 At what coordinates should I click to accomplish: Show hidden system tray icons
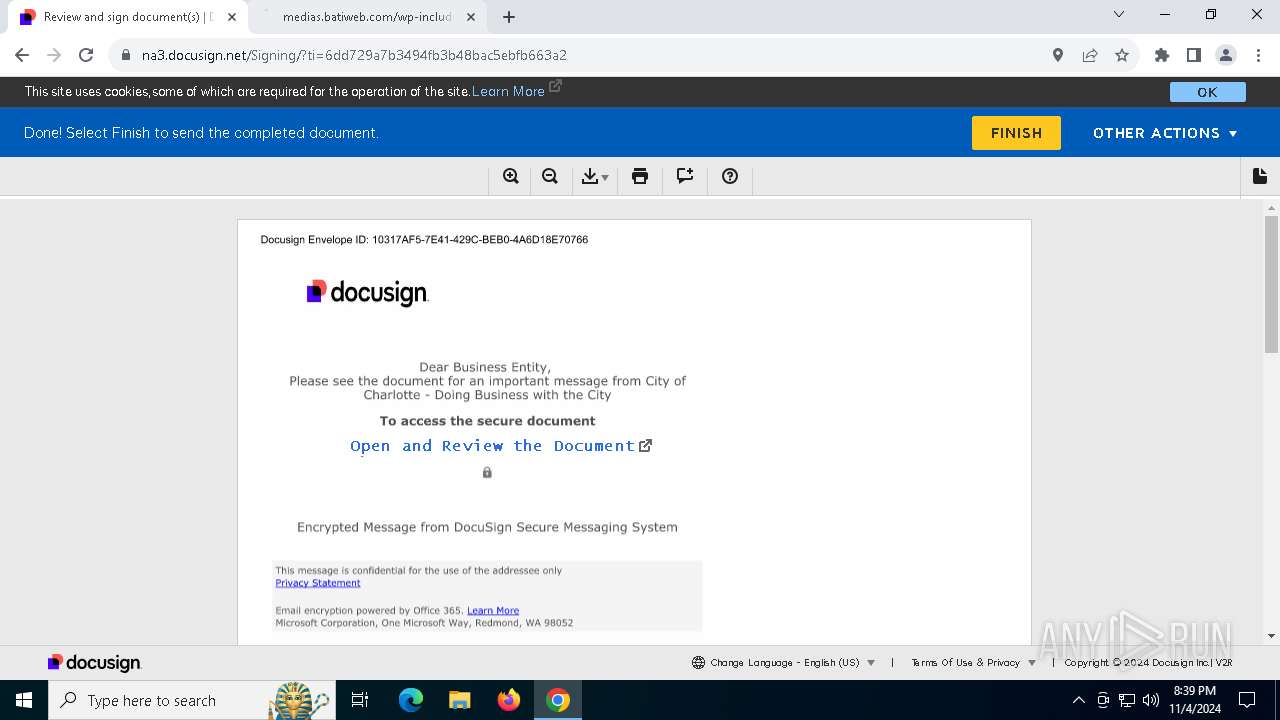click(x=1078, y=700)
